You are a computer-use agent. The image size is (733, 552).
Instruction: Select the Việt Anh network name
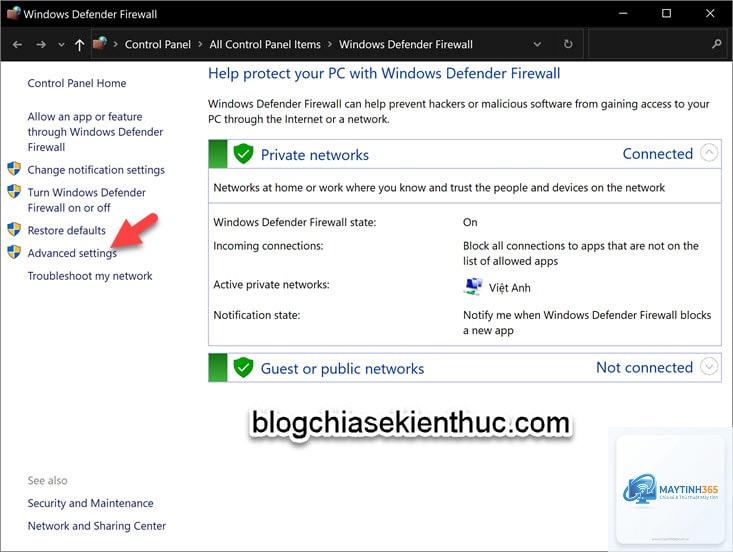tap(510, 288)
